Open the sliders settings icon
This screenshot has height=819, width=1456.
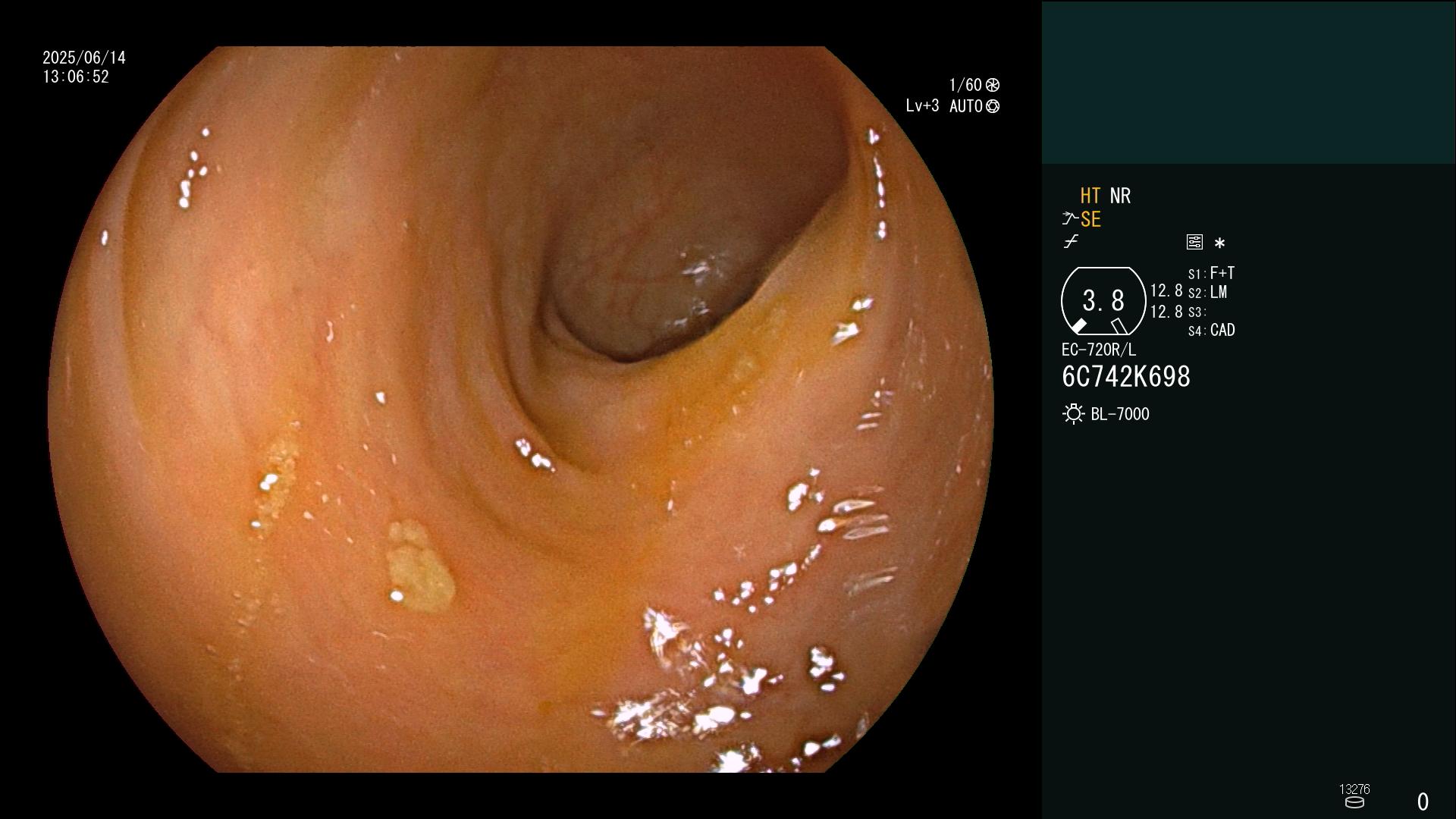tap(1194, 242)
